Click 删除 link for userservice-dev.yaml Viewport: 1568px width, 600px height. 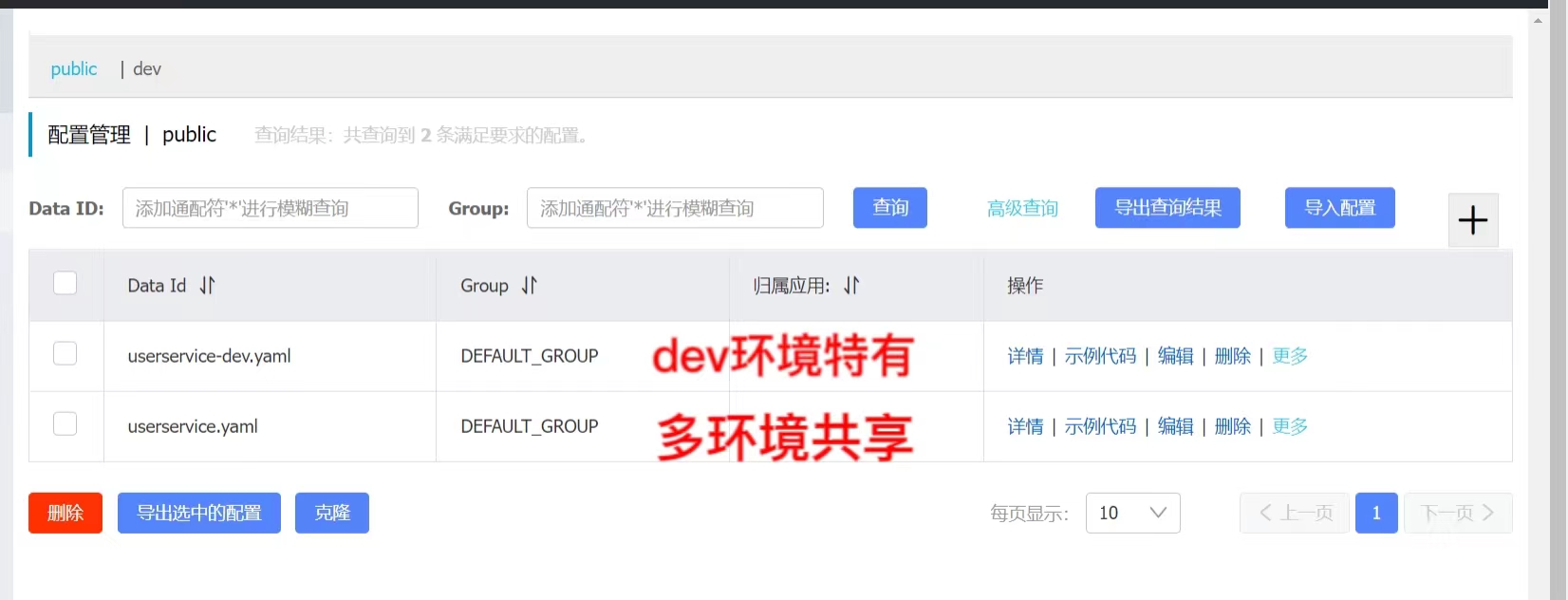tap(1232, 356)
